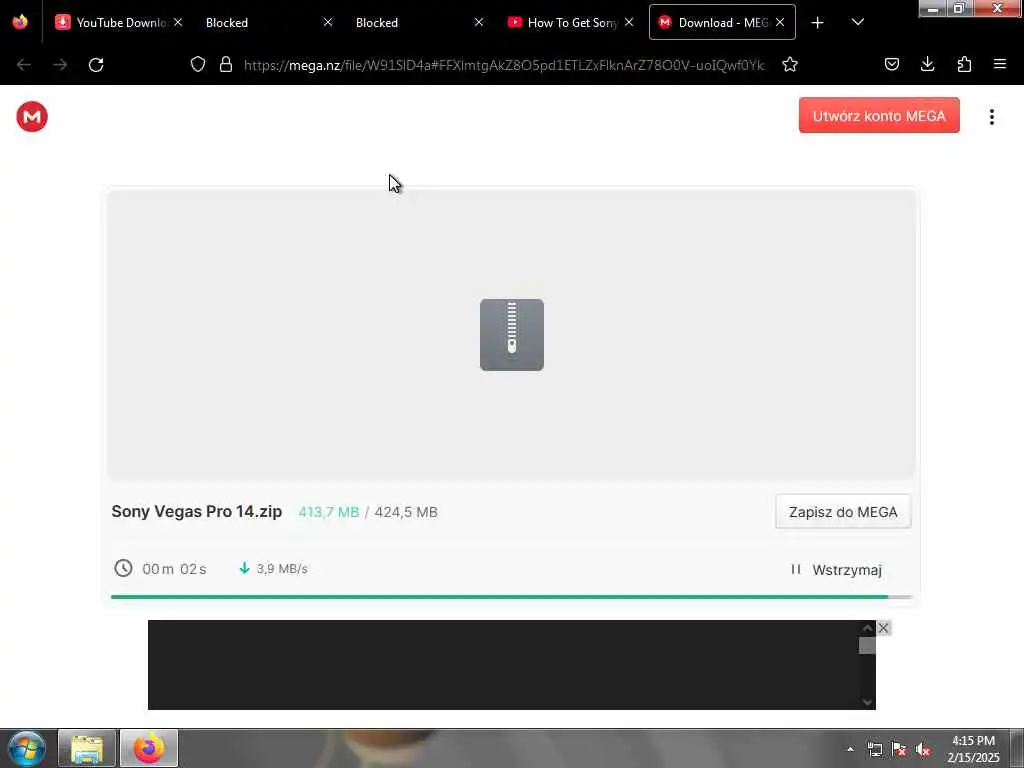This screenshot has width=1024, height=768.
Task: Close the ad banner with X
Action: point(883,628)
